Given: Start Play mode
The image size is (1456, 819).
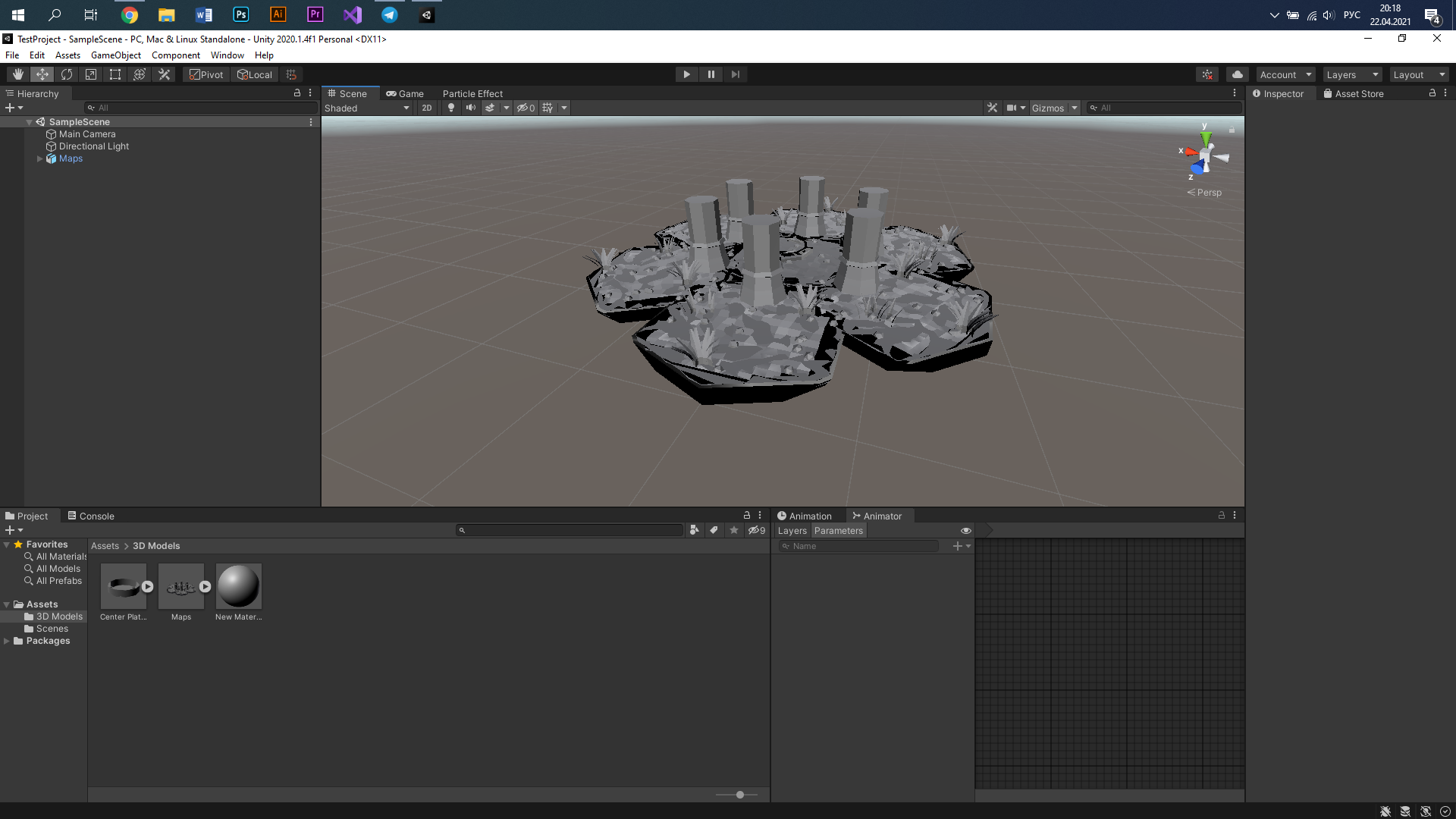Looking at the screenshot, I should (686, 74).
